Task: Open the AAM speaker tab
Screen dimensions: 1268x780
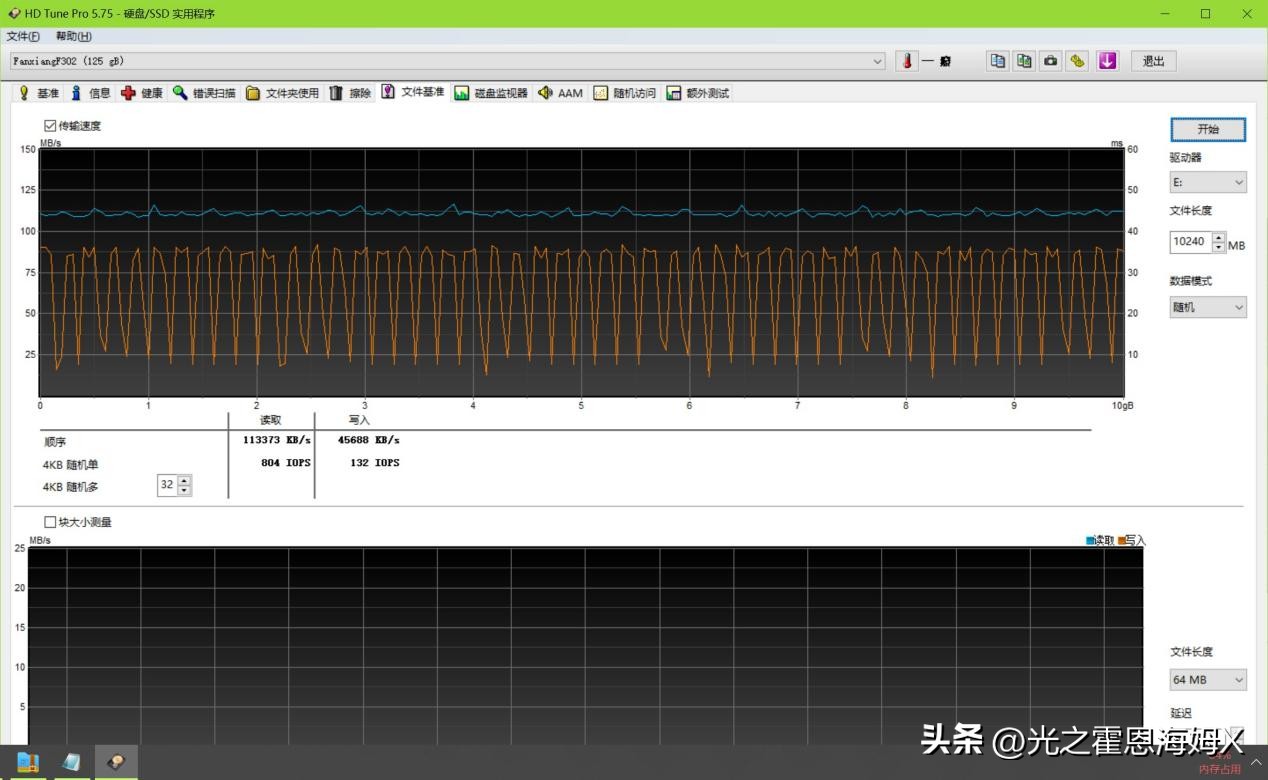Action: pos(560,93)
